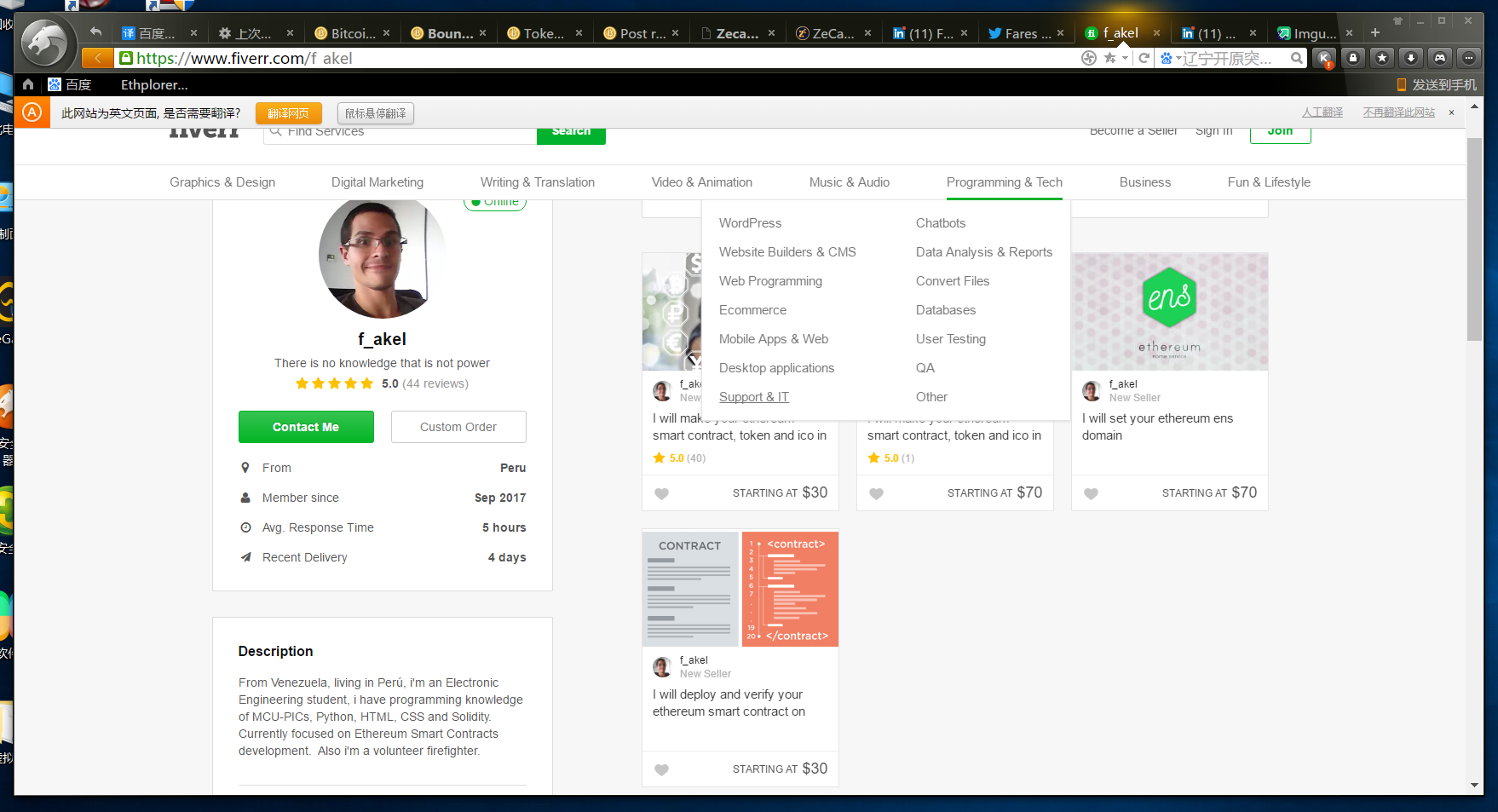Click the K extension icon with alert badge
1498x812 pixels.
(x=1323, y=58)
